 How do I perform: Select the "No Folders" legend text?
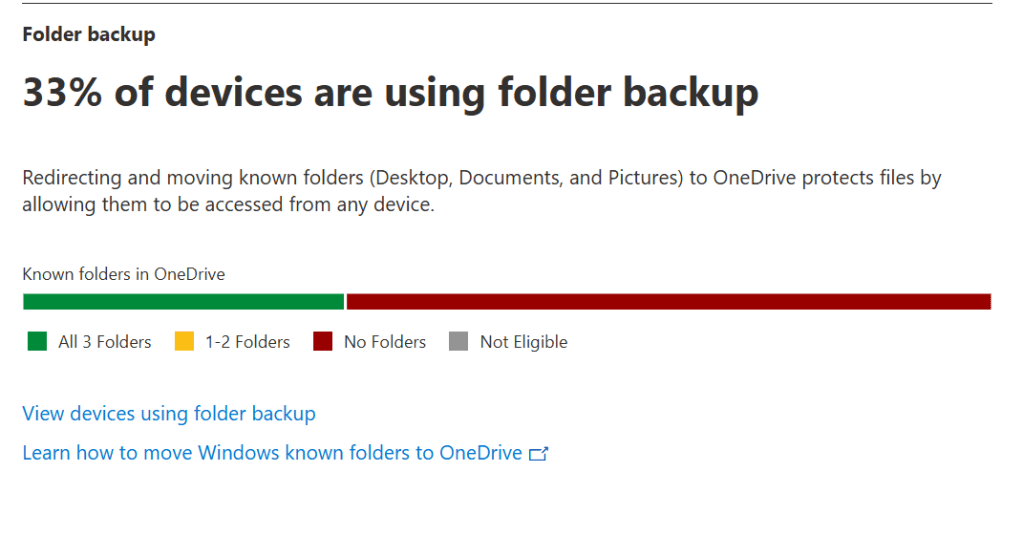385,342
